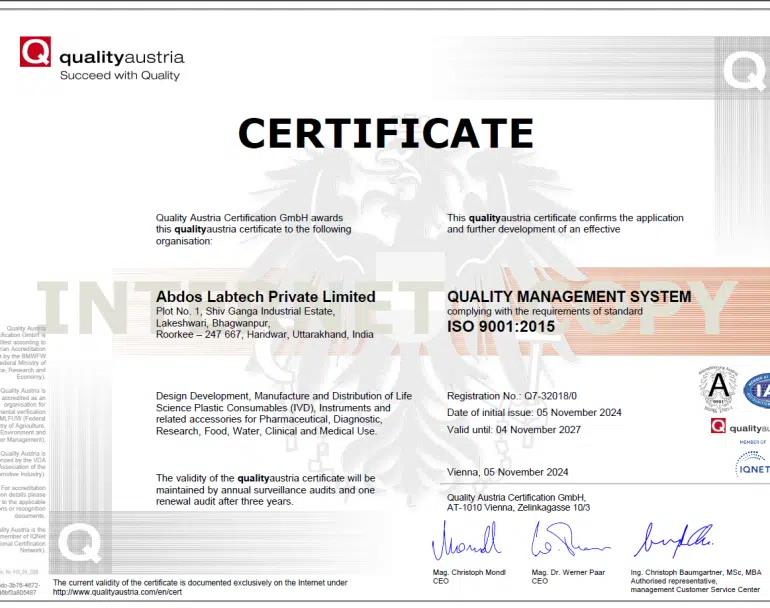770x608 pixels.
Task: Click Christoph Baumgartner's signature
Action: pyautogui.click(x=673, y=539)
